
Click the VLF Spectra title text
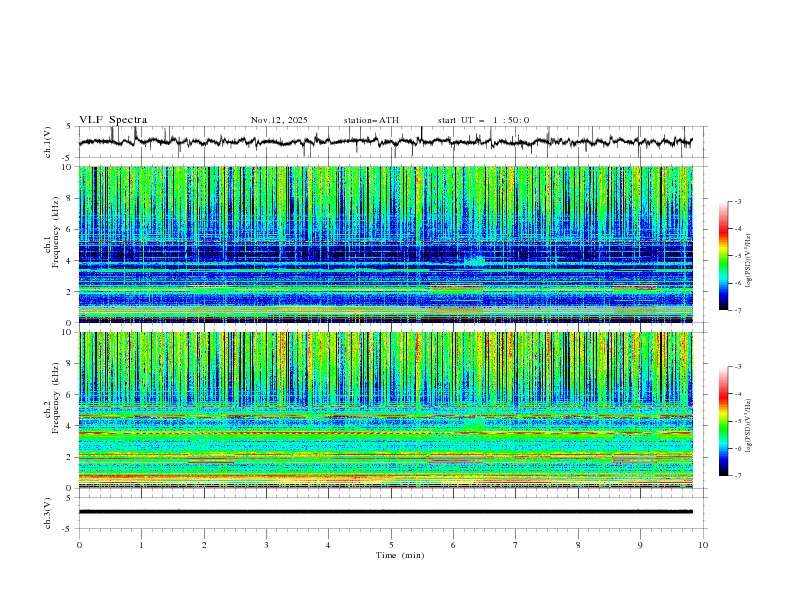coord(113,120)
